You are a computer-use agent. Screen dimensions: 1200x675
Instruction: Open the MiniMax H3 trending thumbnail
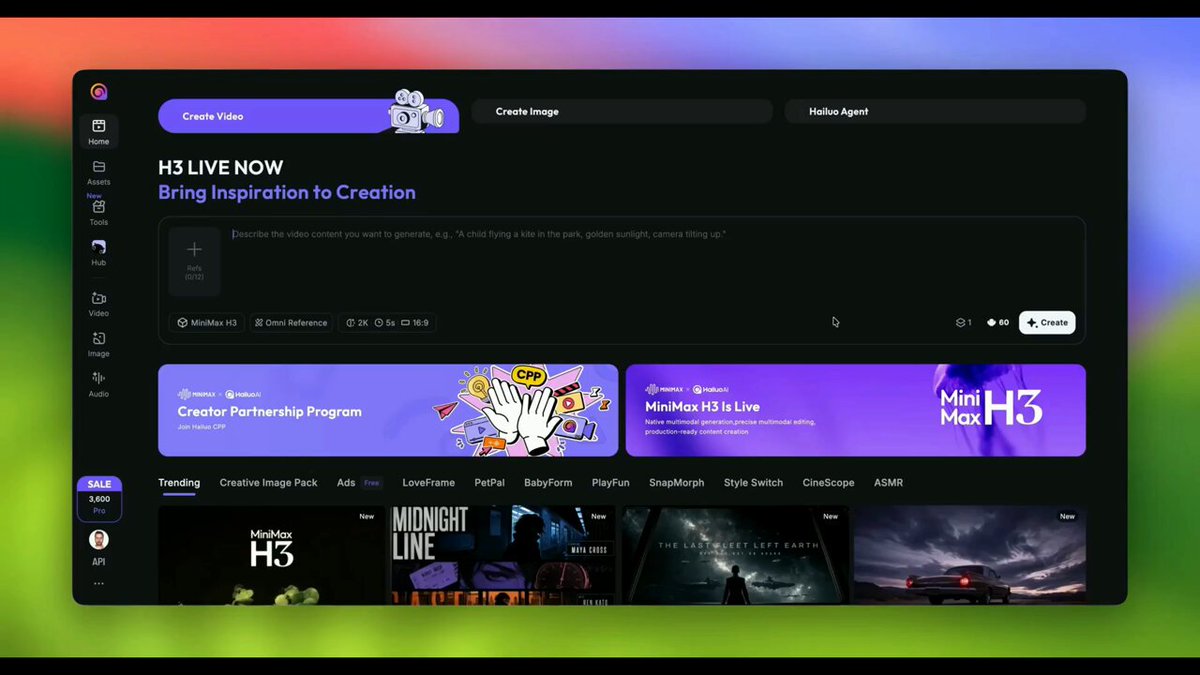271,555
